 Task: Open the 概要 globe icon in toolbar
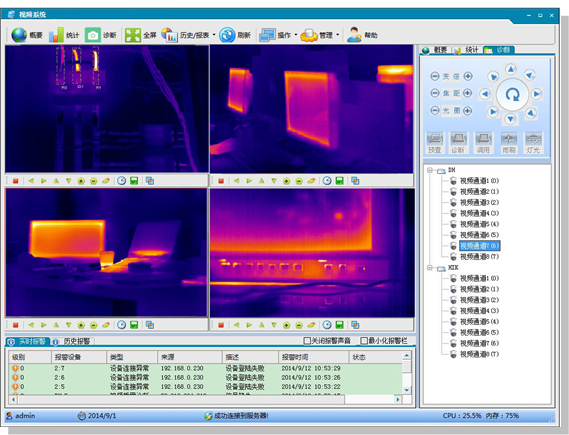click(19, 35)
